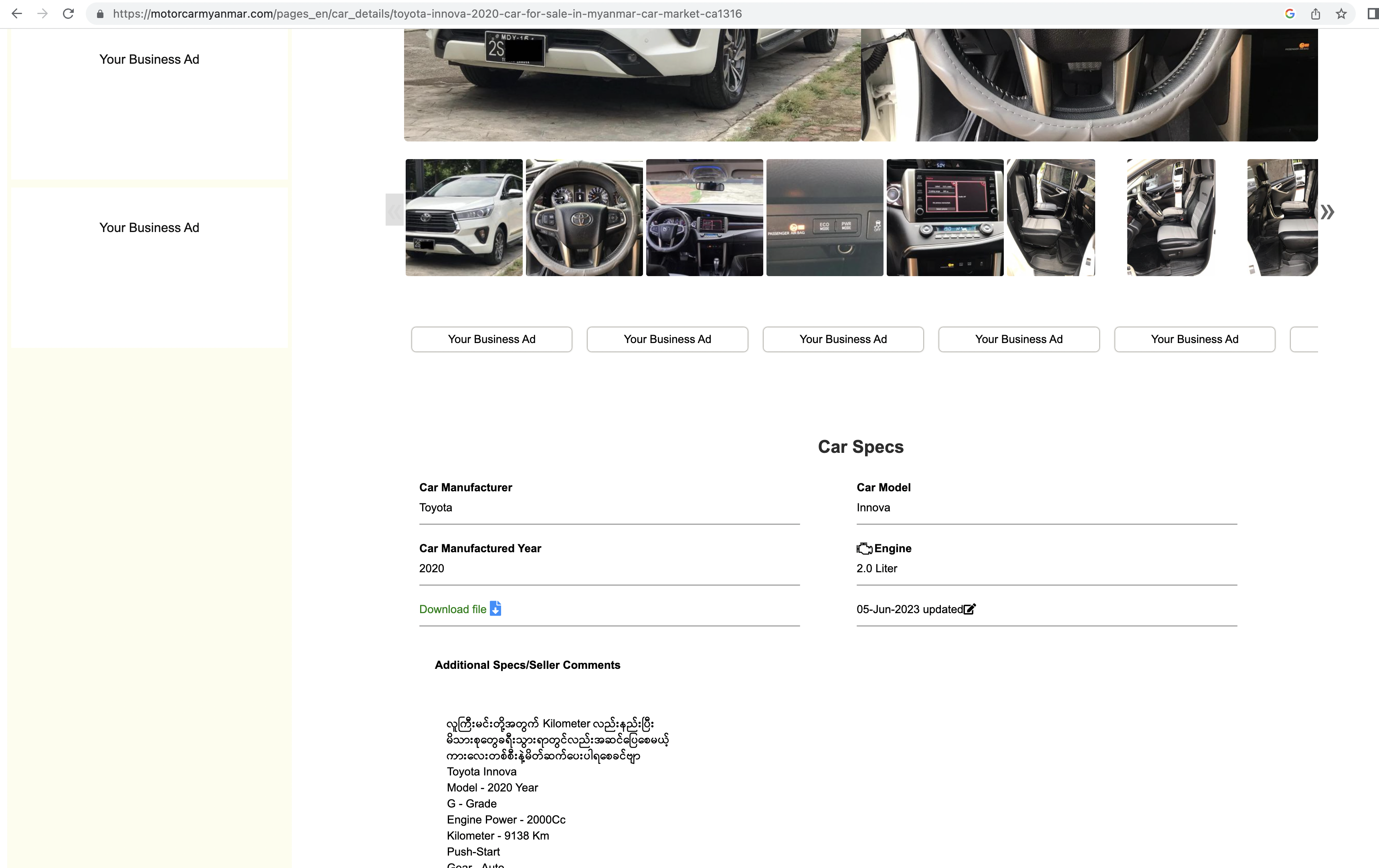Click the Car Manufactured Year label

[x=480, y=548]
